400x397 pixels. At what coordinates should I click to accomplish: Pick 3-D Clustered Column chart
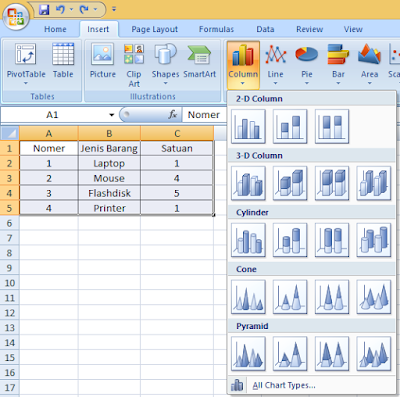click(248, 183)
